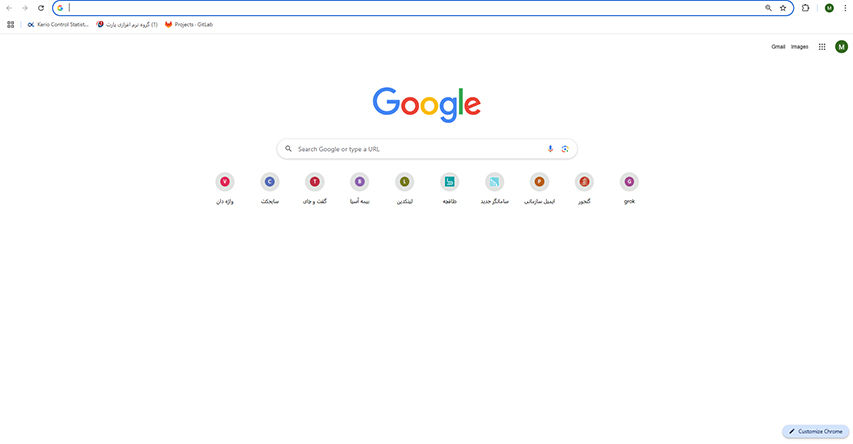Image resolution: width=853 pixels, height=444 pixels.
Task: Open the Gmail link
Action: [778, 47]
